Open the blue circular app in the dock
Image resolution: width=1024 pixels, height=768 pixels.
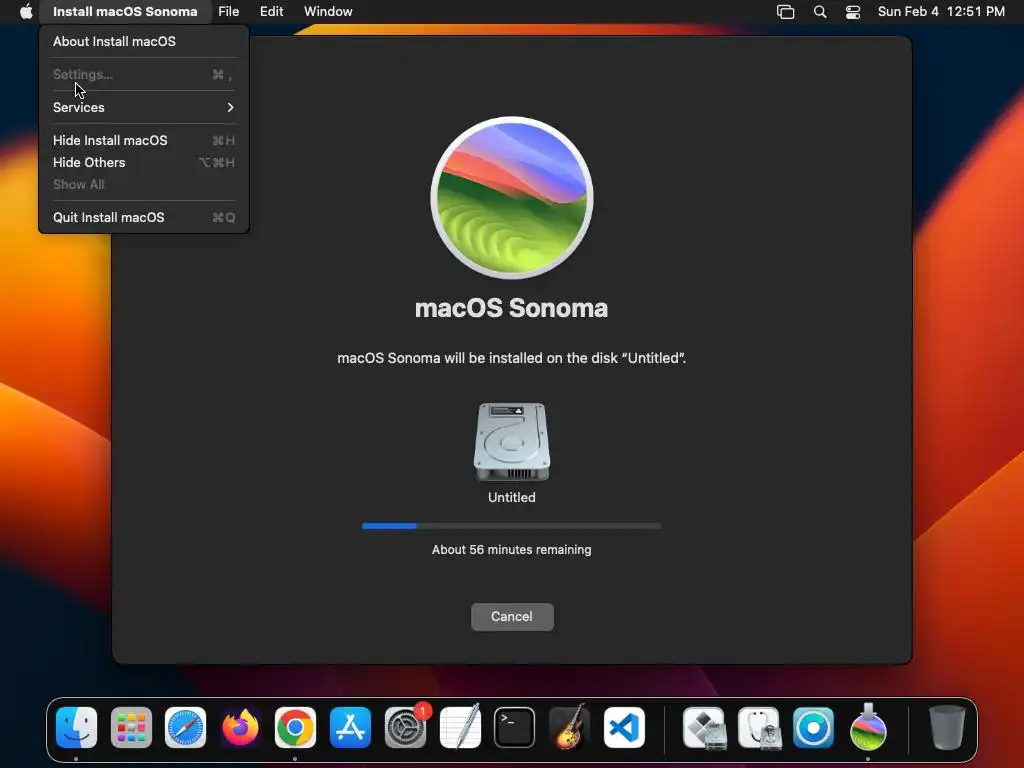[x=813, y=727]
